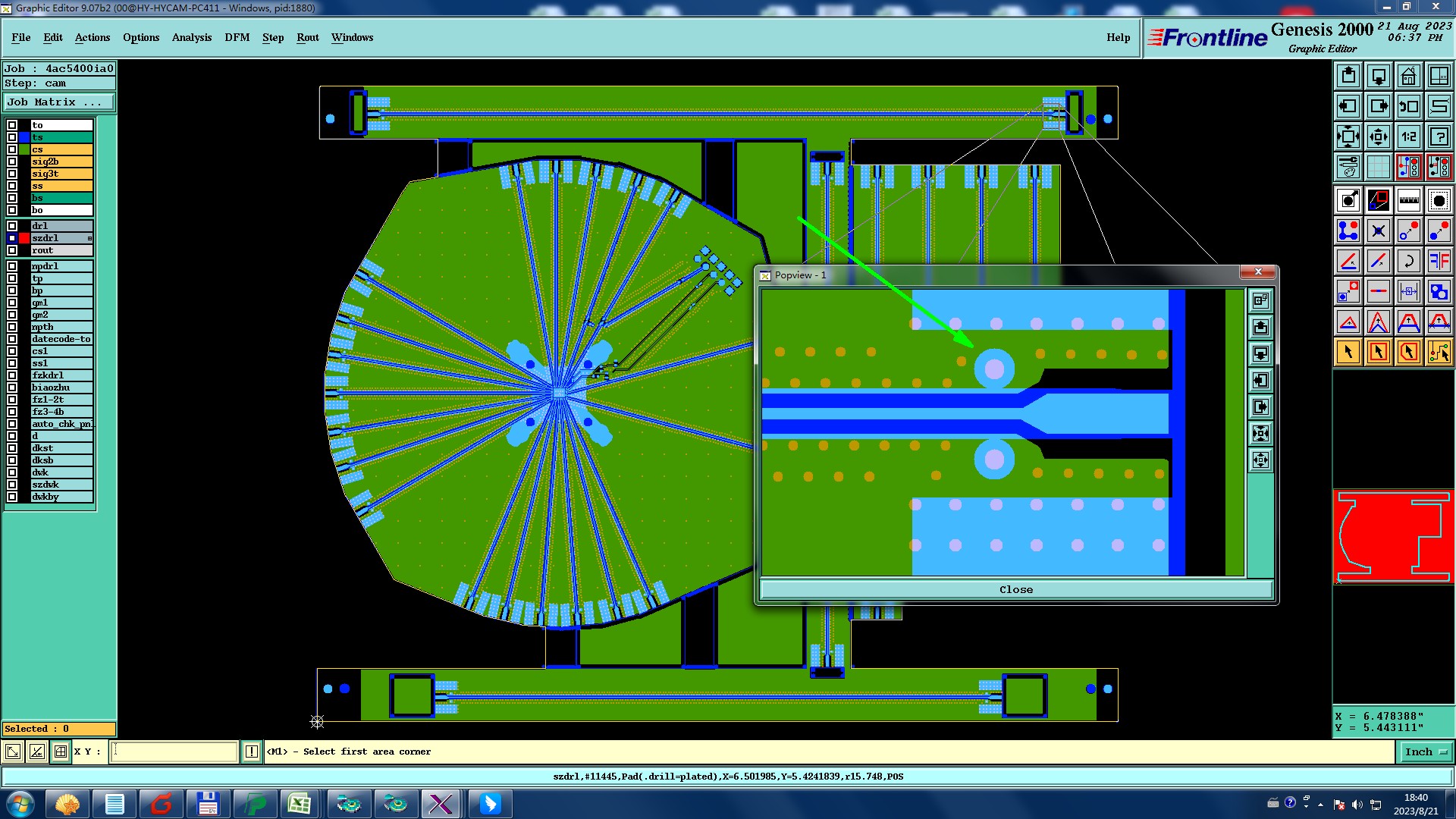The height and width of the screenshot is (819, 1456).
Task: Click the X Y coordinate input field
Action: 174,752
